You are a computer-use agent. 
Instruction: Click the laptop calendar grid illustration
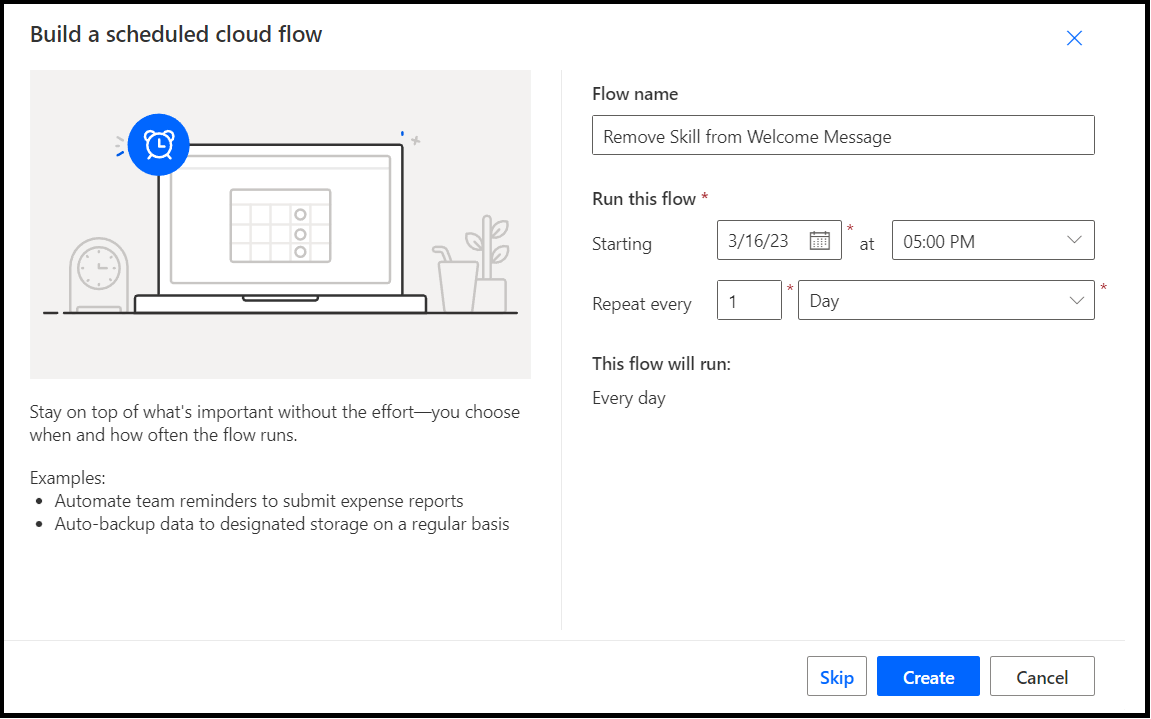[x=269, y=225]
